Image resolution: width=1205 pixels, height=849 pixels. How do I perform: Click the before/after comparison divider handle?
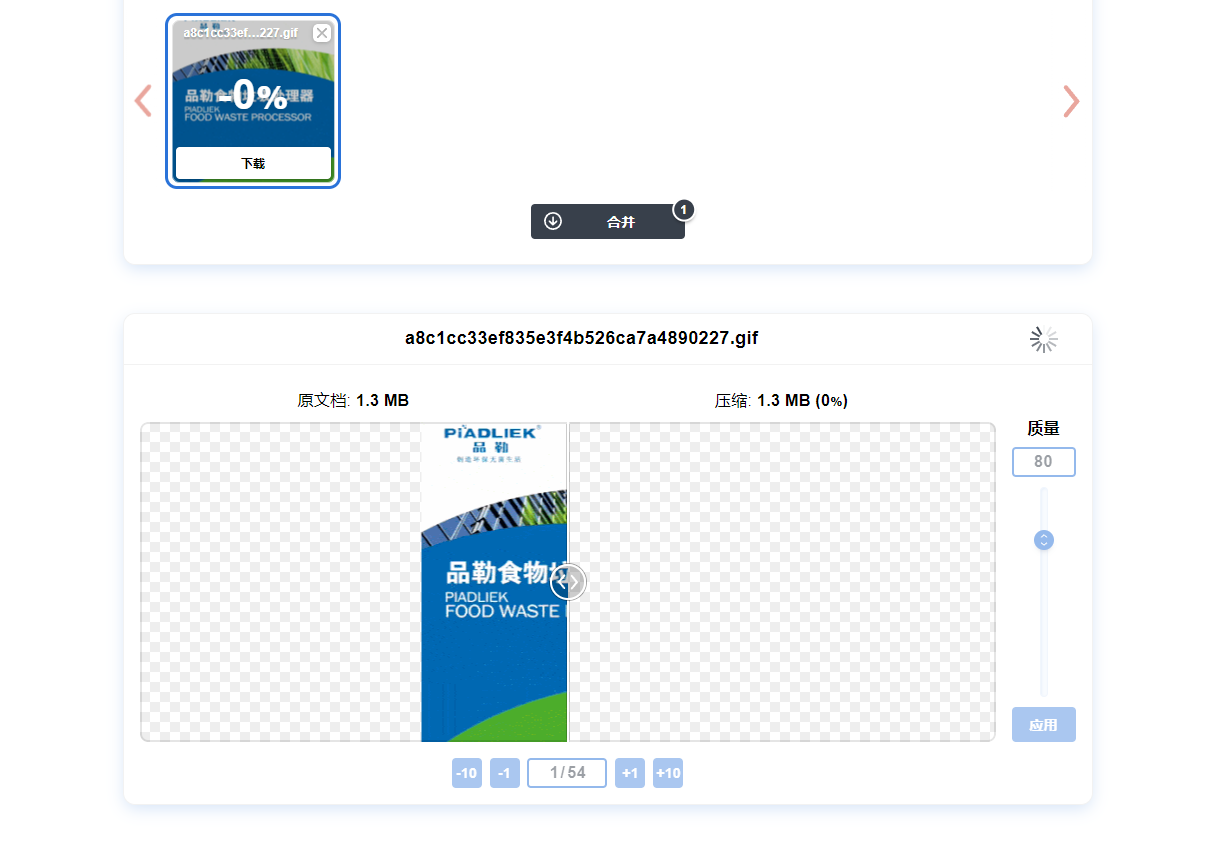pyautogui.click(x=568, y=581)
